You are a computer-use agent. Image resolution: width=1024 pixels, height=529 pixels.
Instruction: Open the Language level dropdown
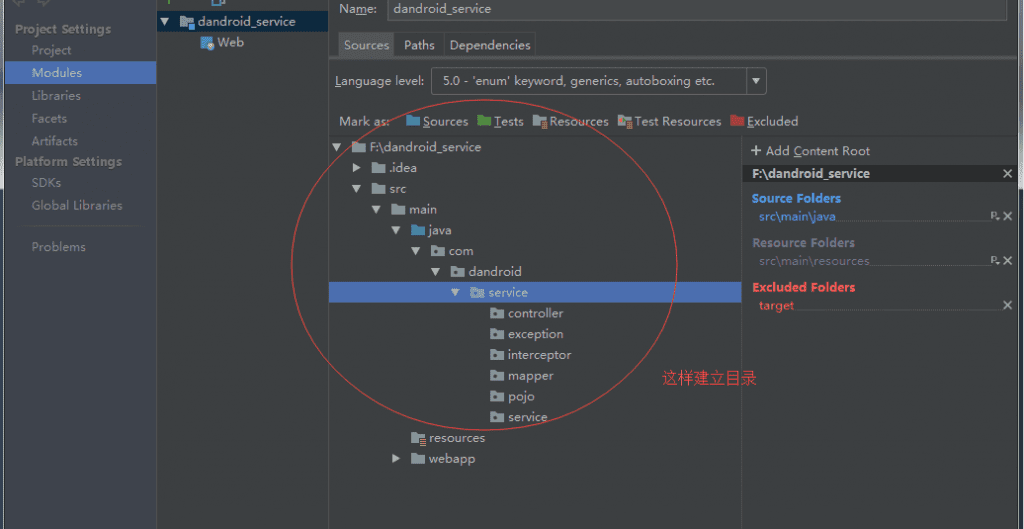756,81
